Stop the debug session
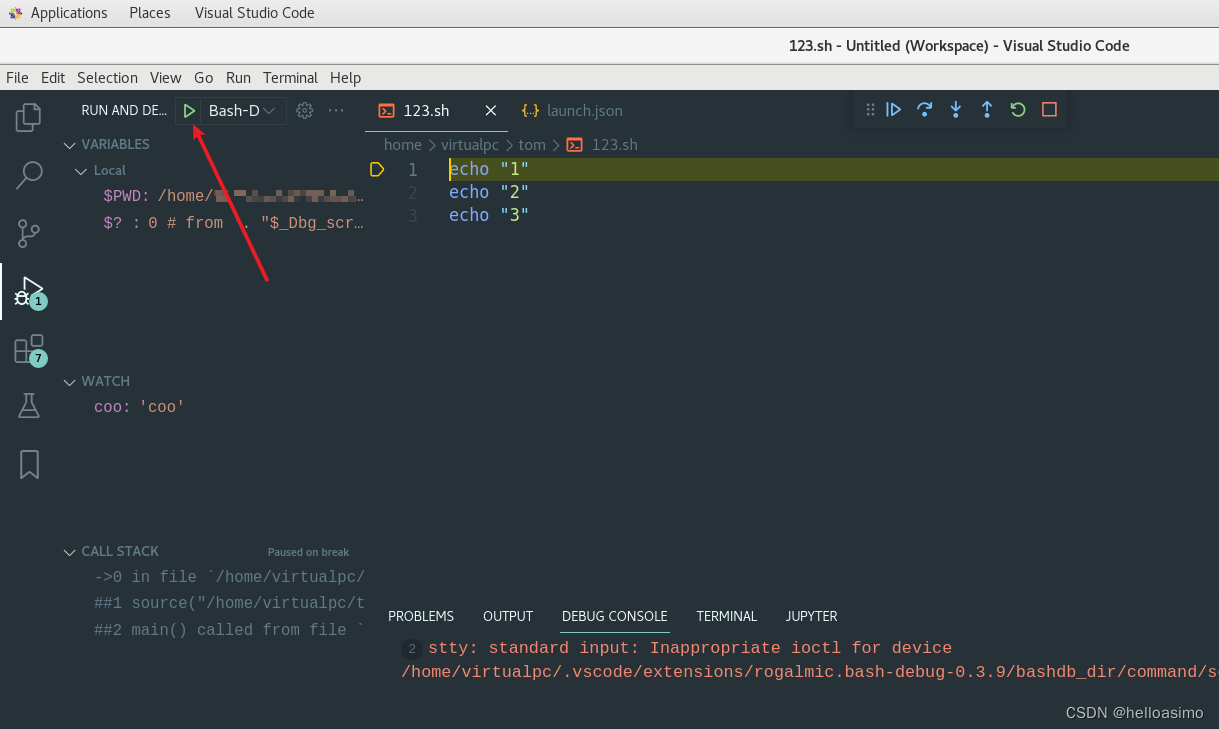 pos(1049,110)
